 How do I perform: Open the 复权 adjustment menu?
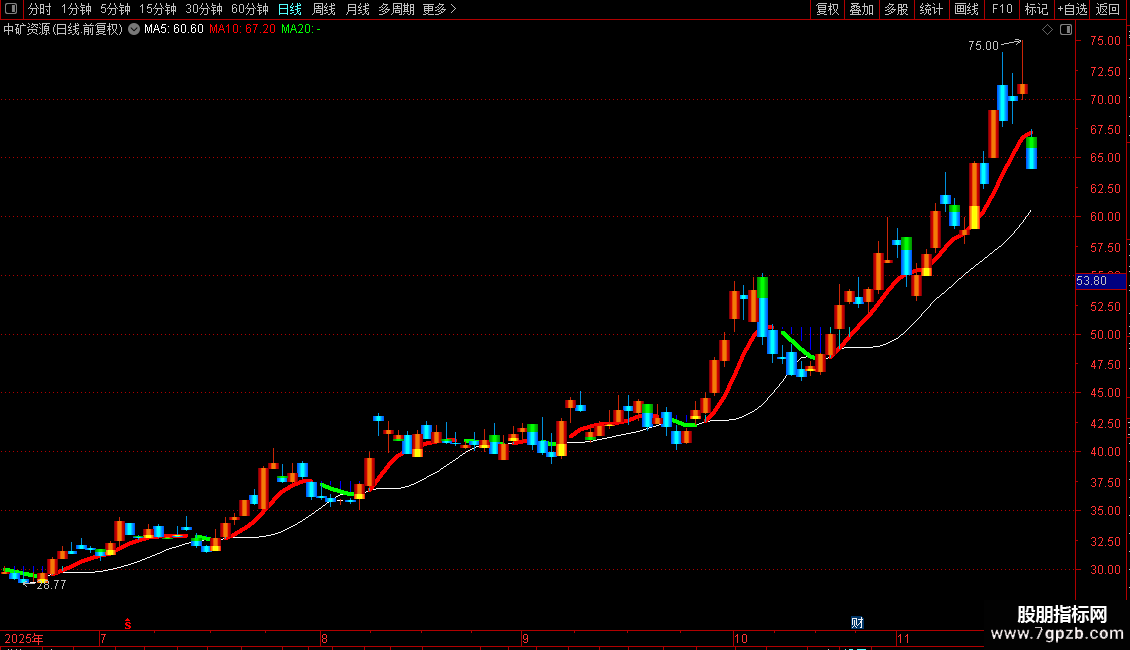pyautogui.click(x=827, y=9)
